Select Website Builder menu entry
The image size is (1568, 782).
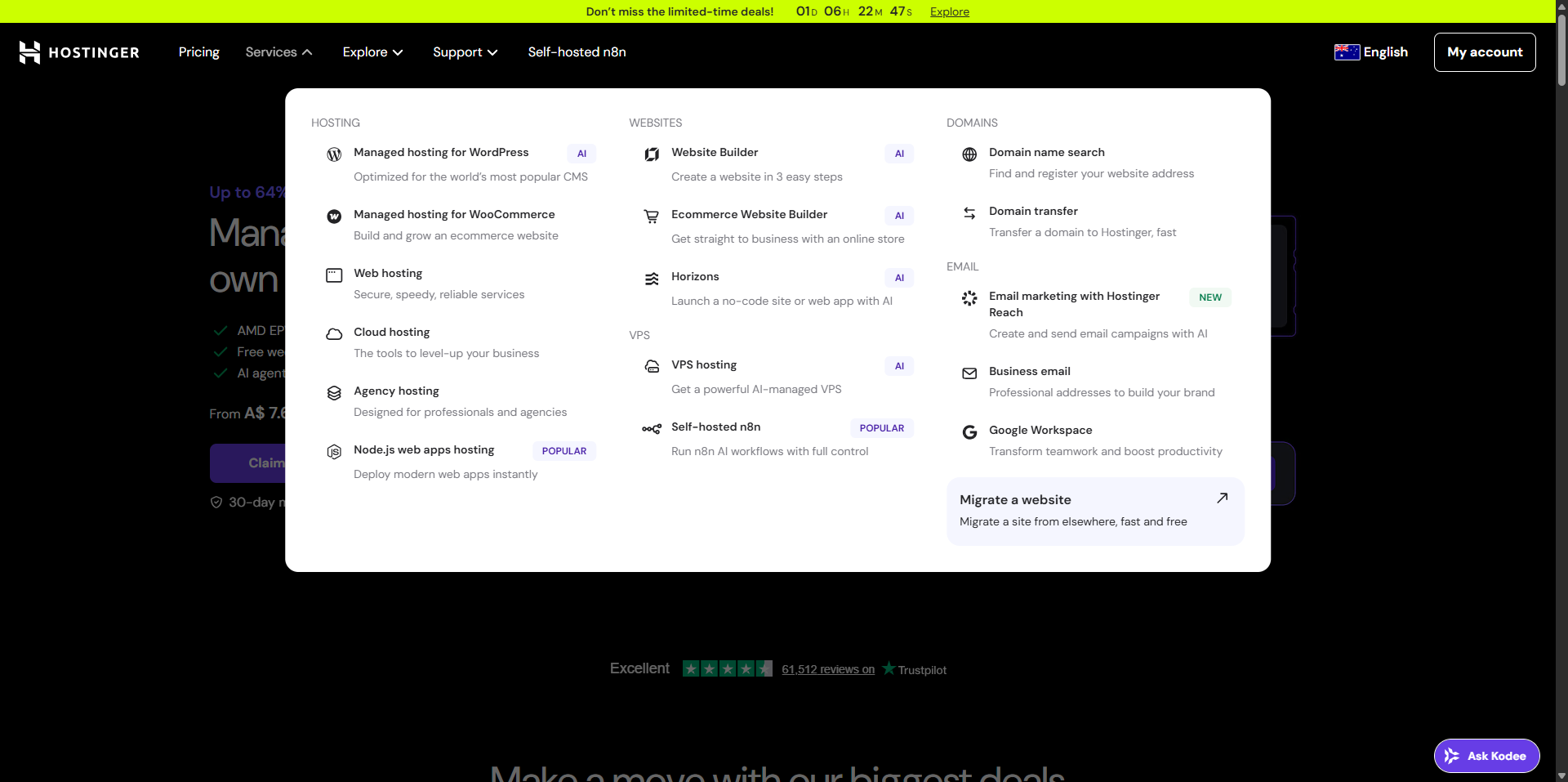[778, 164]
